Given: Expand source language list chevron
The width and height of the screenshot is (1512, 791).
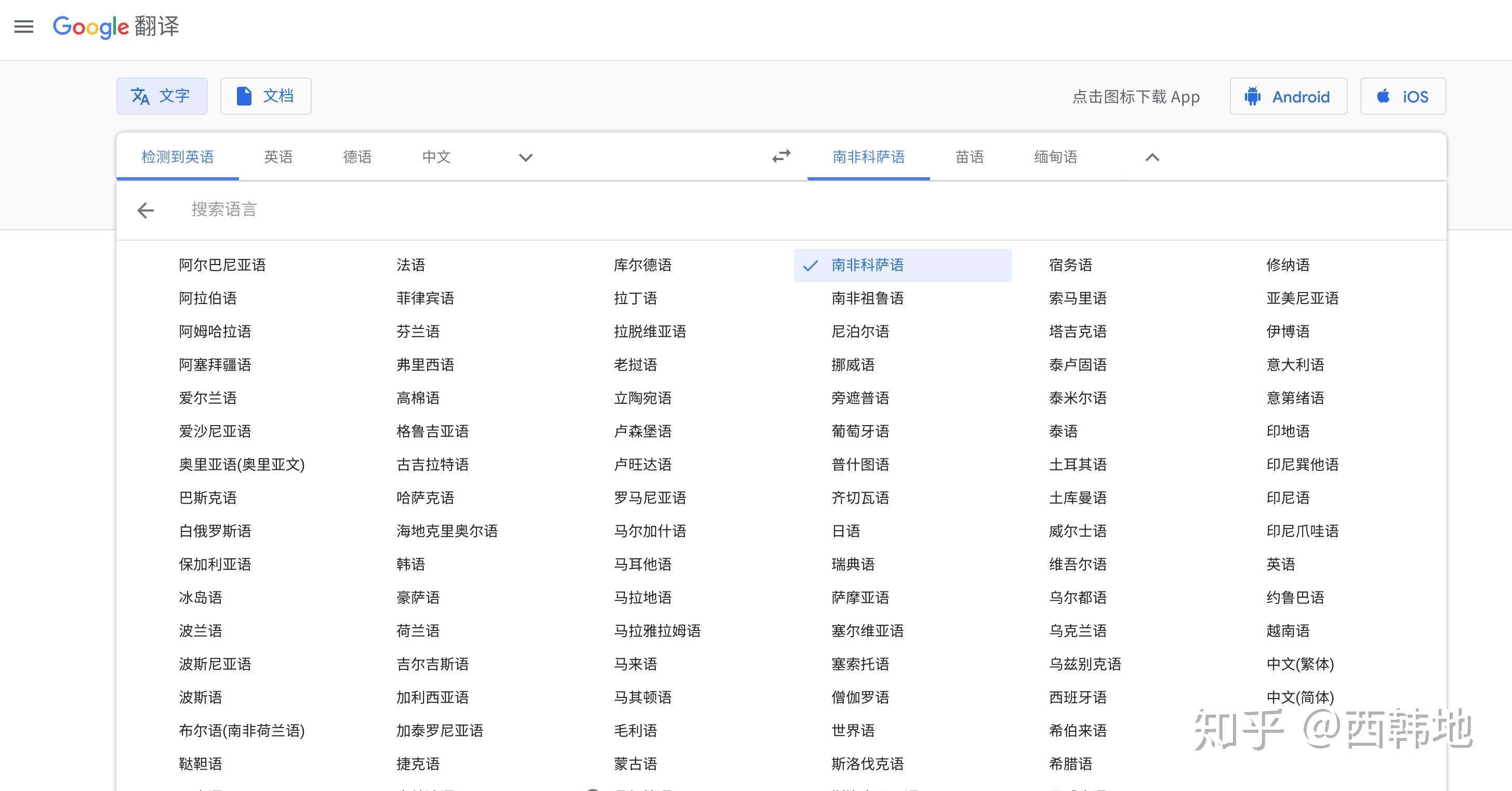Looking at the screenshot, I should tap(526, 157).
